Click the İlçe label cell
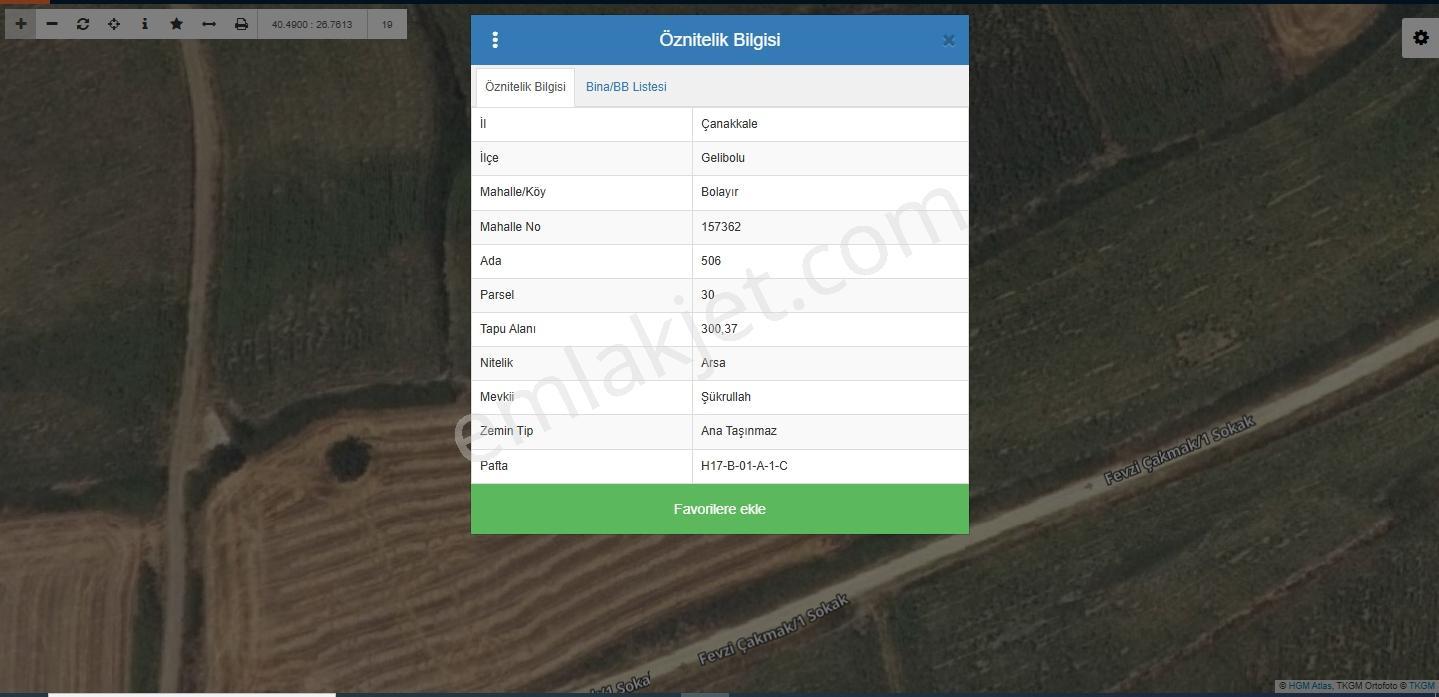Image resolution: width=1439 pixels, height=697 pixels. (581, 158)
